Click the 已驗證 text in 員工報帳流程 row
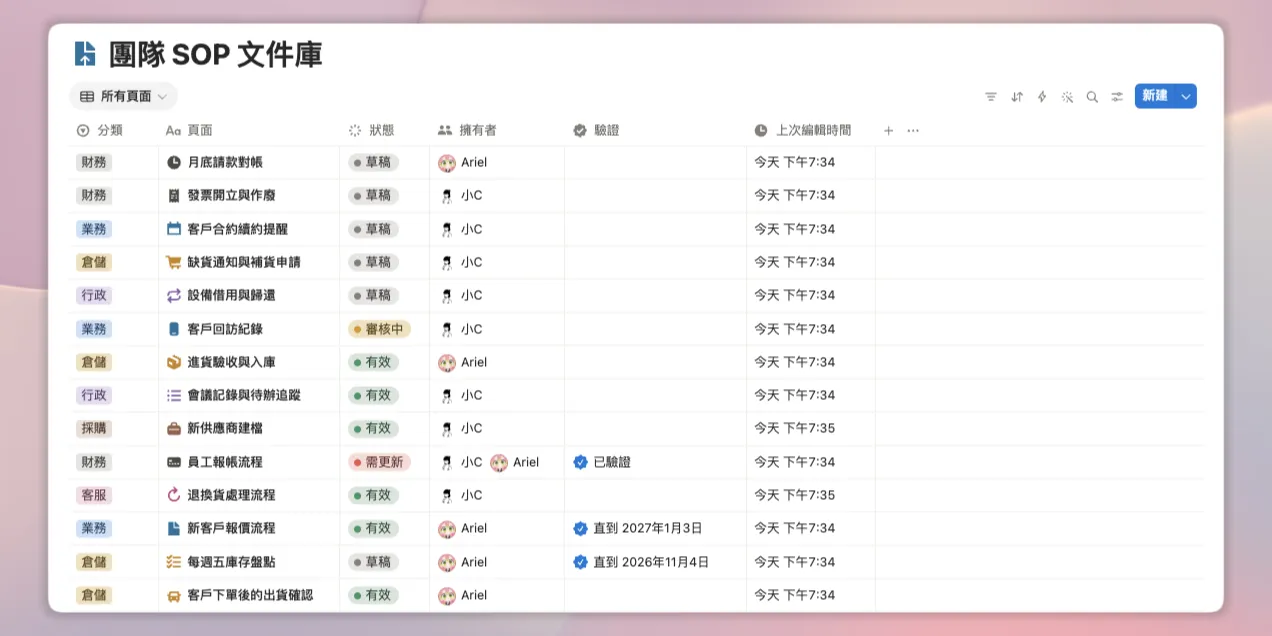Viewport: 1272px width, 636px height. pos(612,462)
